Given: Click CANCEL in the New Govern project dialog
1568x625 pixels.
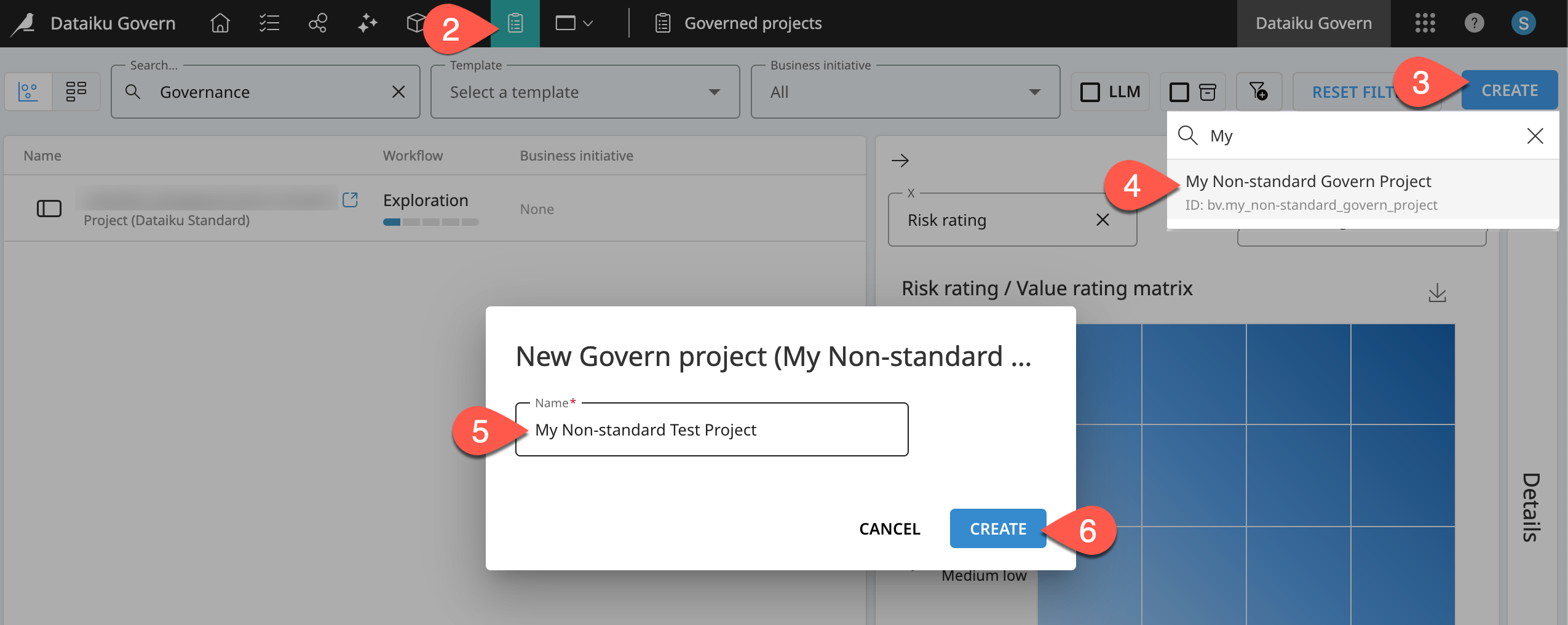Looking at the screenshot, I should click(x=889, y=528).
